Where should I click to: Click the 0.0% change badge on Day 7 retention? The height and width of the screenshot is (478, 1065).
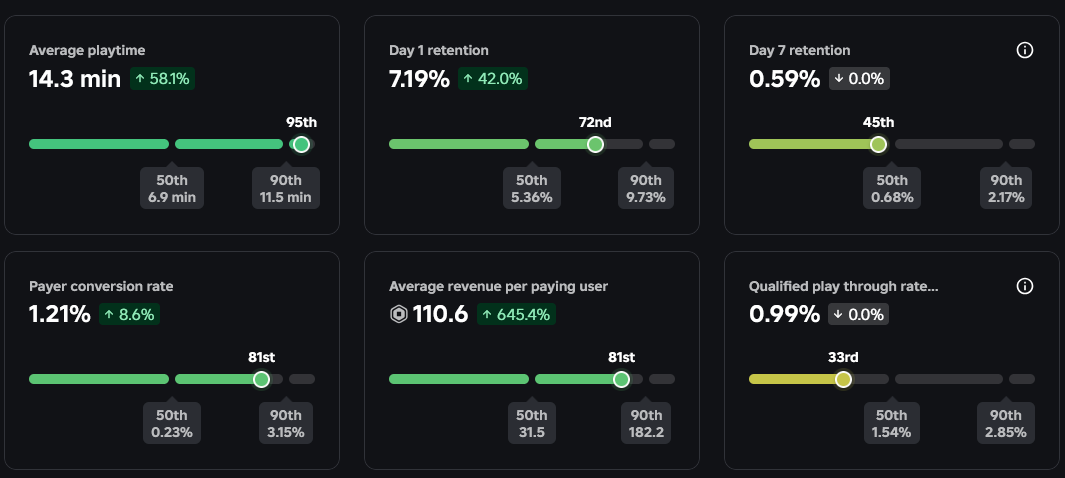tap(857, 79)
